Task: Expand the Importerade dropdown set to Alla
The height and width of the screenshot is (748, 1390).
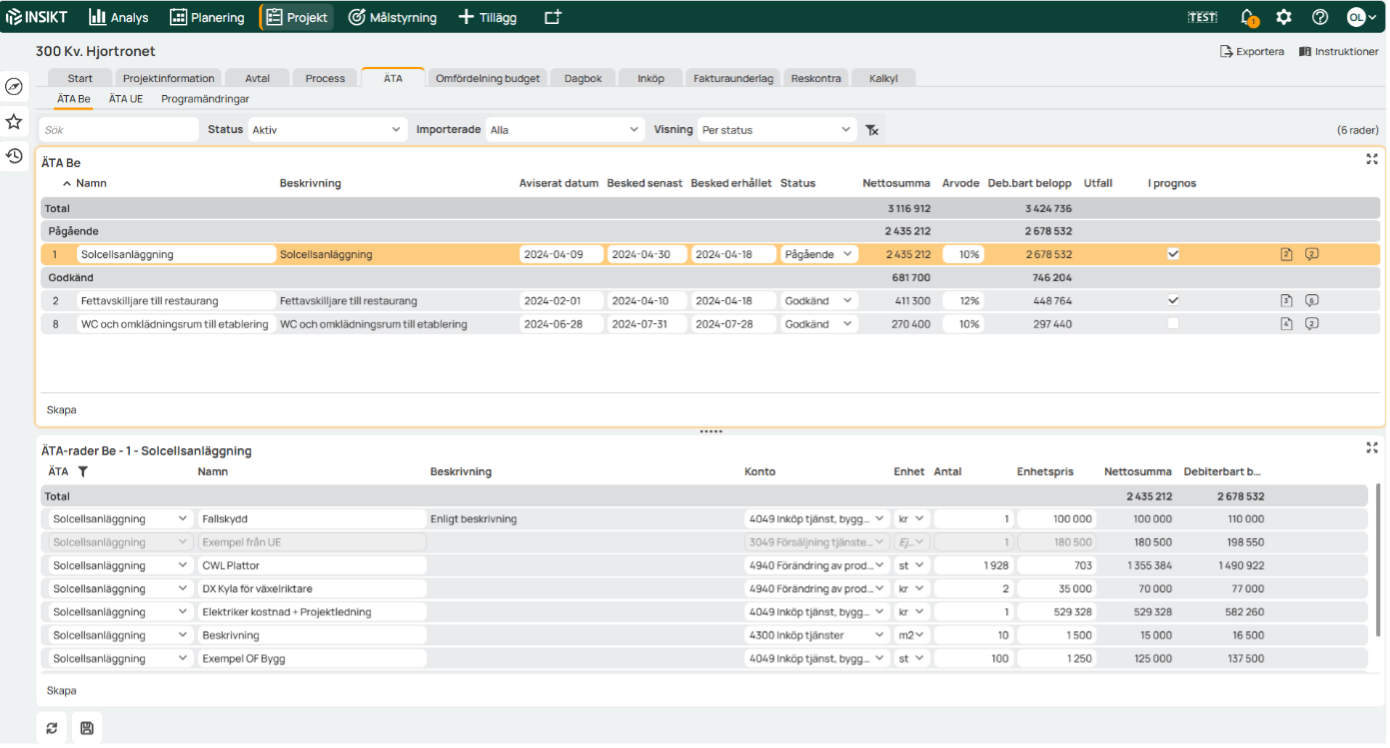Action: pos(564,130)
